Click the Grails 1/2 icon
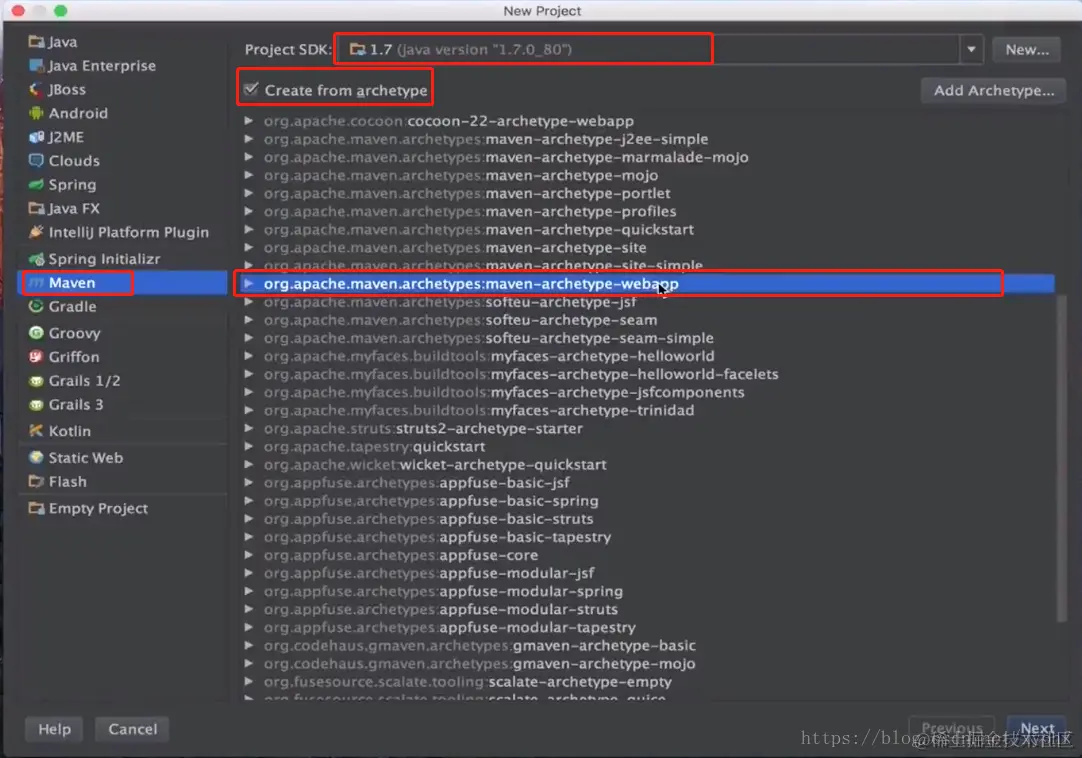The height and width of the screenshot is (758, 1082). (36, 380)
